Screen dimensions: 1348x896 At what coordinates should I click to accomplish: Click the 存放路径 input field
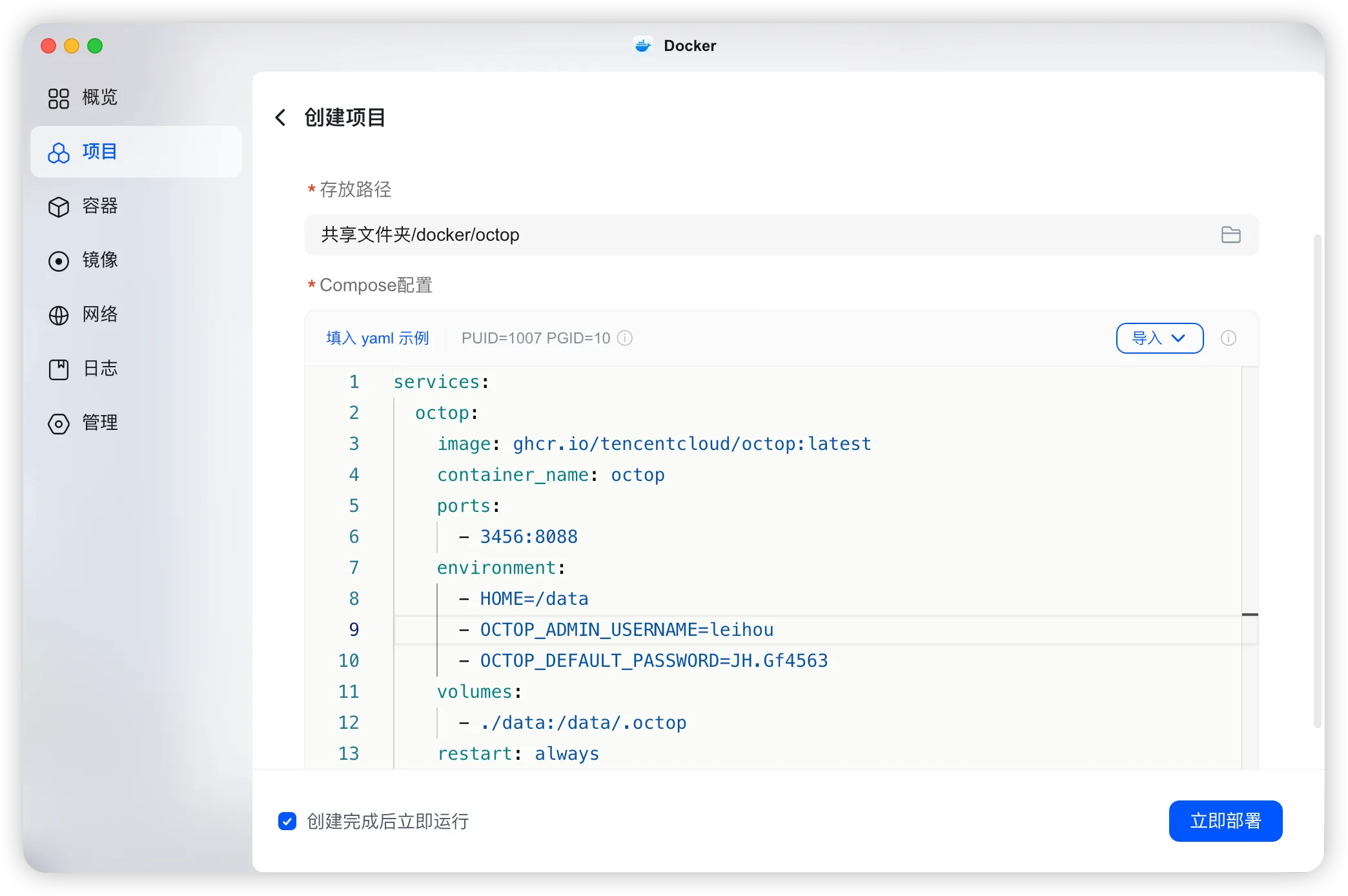pos(781,235)
